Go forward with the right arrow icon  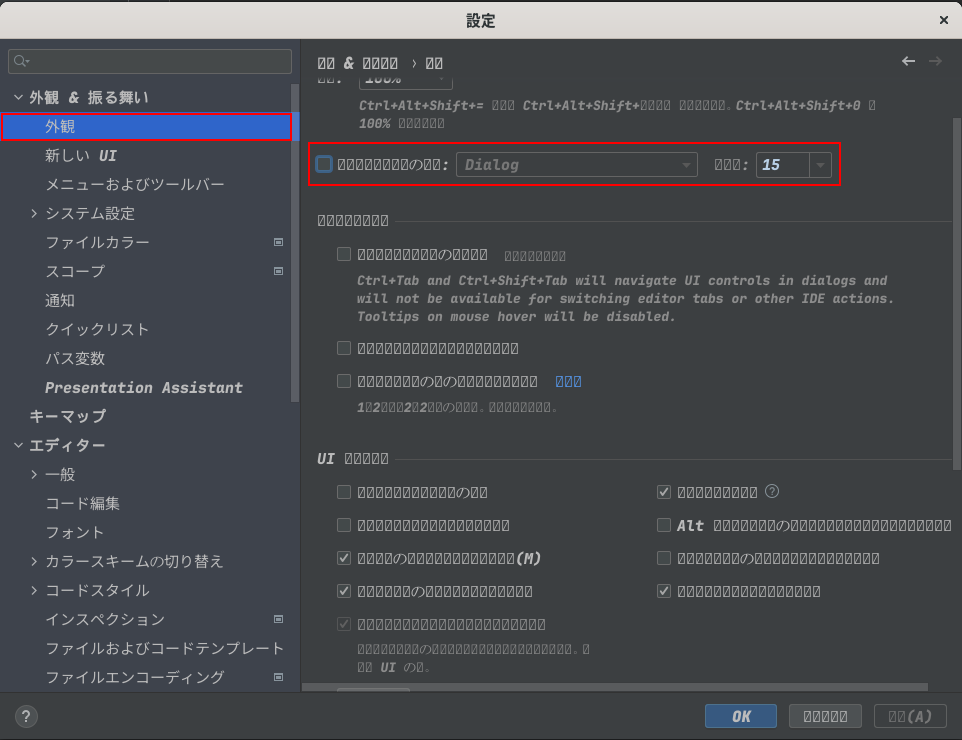click(x=935, y=61)
